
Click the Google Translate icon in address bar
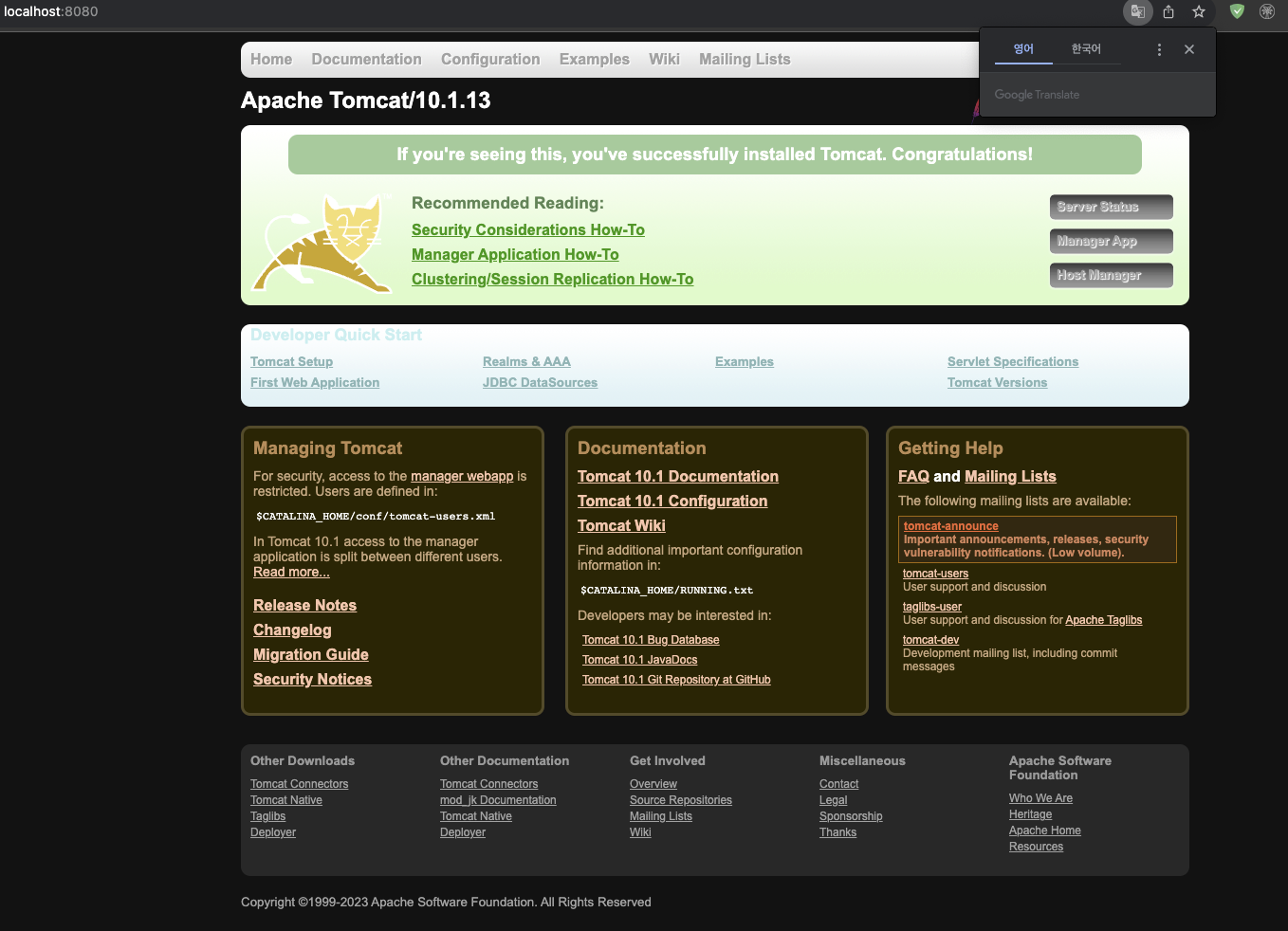(1137, 11)
